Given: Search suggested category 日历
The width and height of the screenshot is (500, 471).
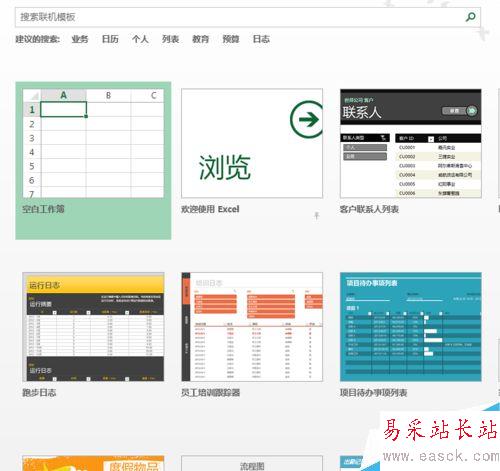Looking at the screenshot, I should pos(110,39).
